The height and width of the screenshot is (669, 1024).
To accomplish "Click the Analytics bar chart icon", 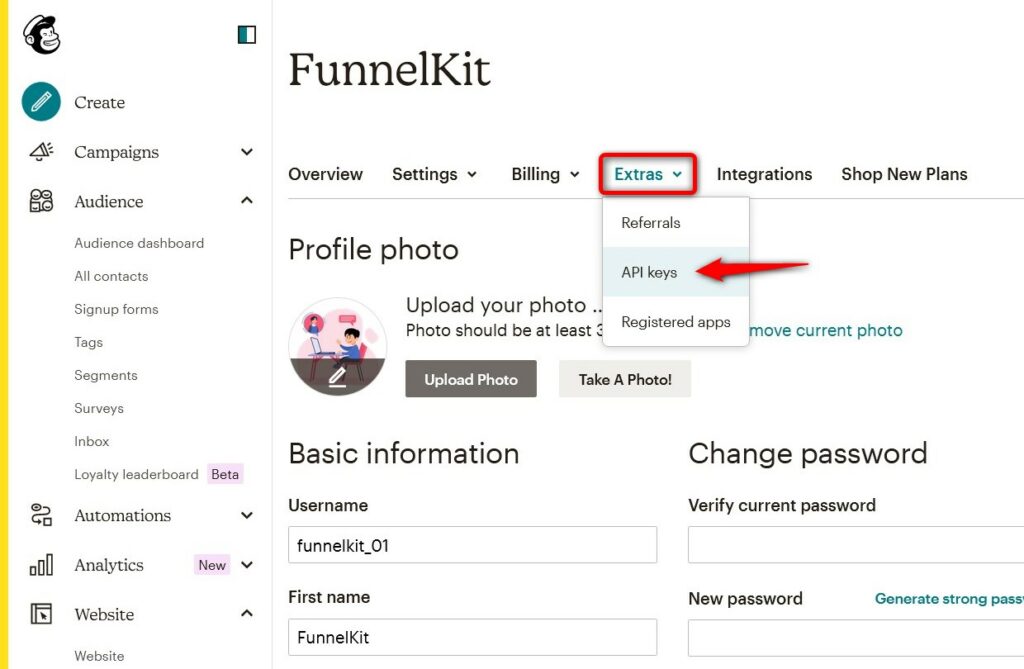I will click(x=42, y=564).
